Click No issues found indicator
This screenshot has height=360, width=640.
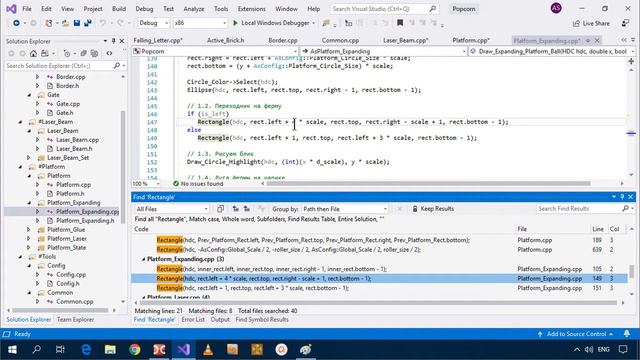click(198, 184)
